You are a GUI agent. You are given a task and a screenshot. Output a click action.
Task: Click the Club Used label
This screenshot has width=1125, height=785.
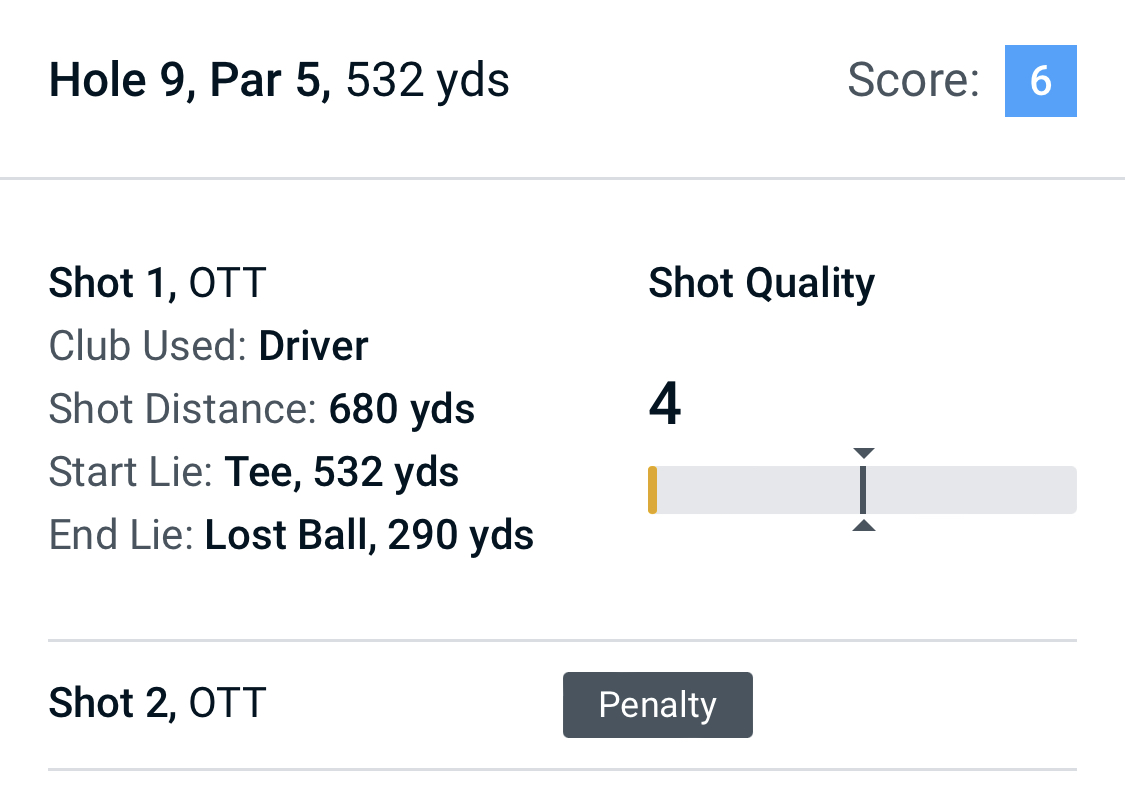(x=148, y=346)
